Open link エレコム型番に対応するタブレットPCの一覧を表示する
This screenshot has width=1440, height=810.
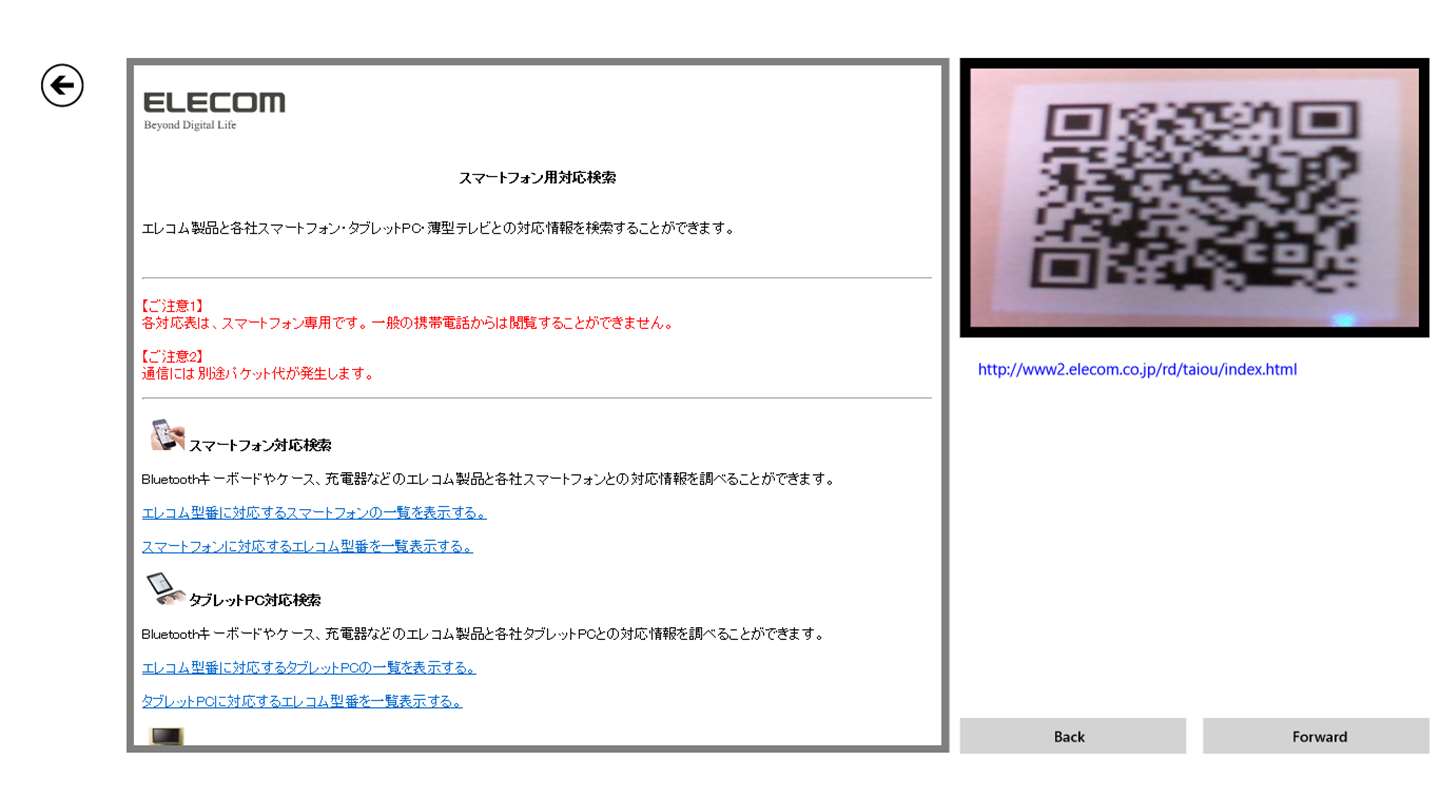(309, 668)
